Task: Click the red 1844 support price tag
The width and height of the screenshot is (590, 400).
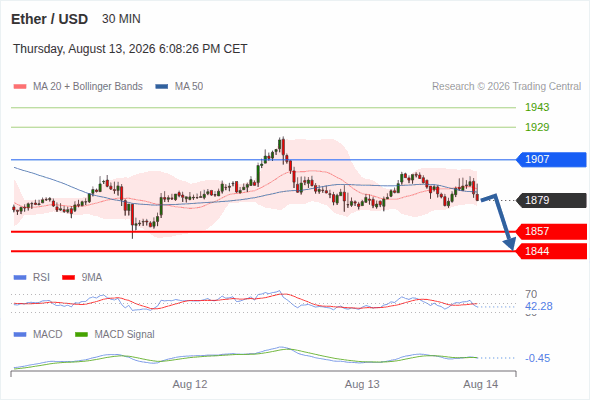Action: pos(551,251)
